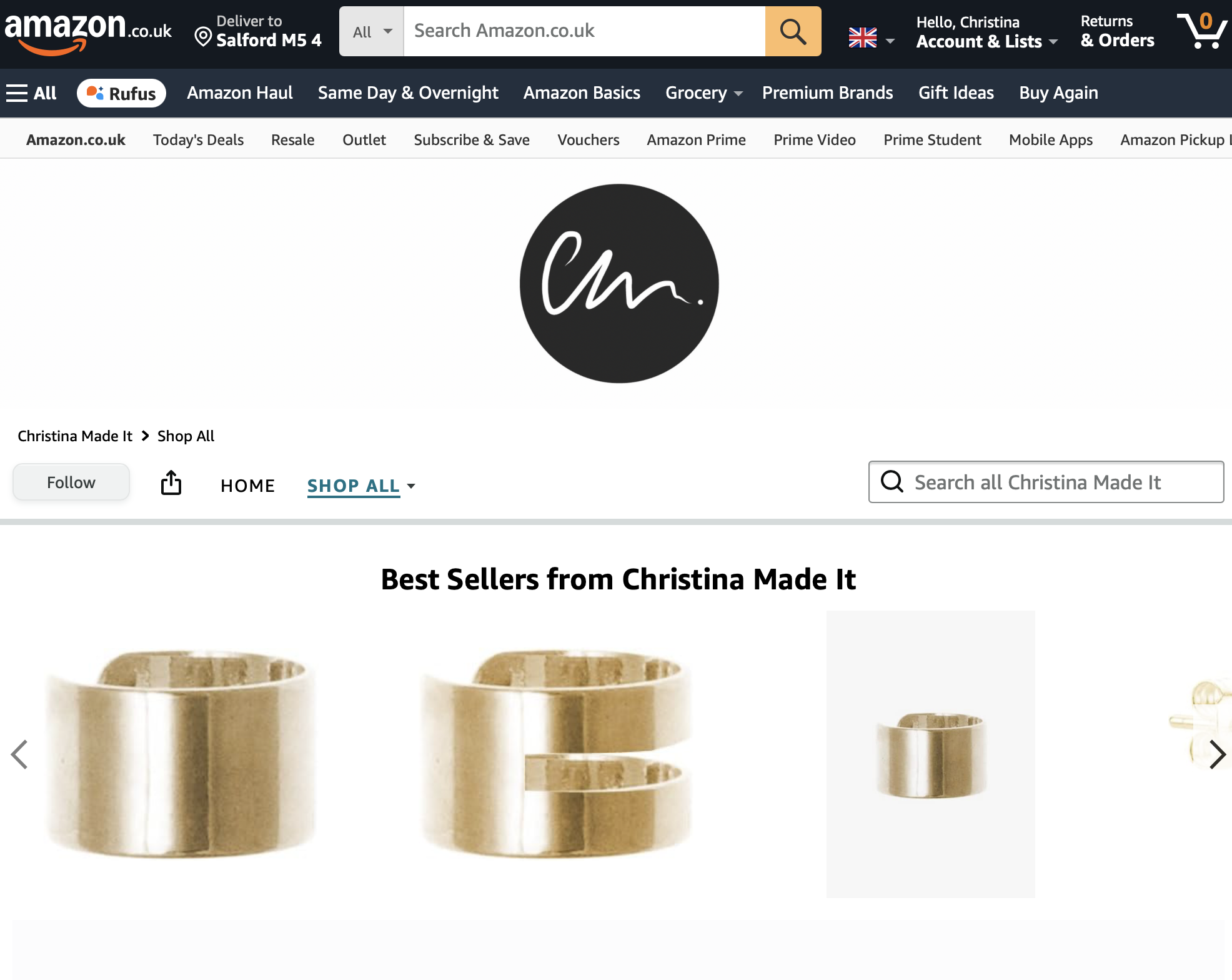Image resolution: width=1232 pixels, height=980 pixels.
Task: Follow the Christina Made It store
Action: pyautogui.click(x=71, y=482)
